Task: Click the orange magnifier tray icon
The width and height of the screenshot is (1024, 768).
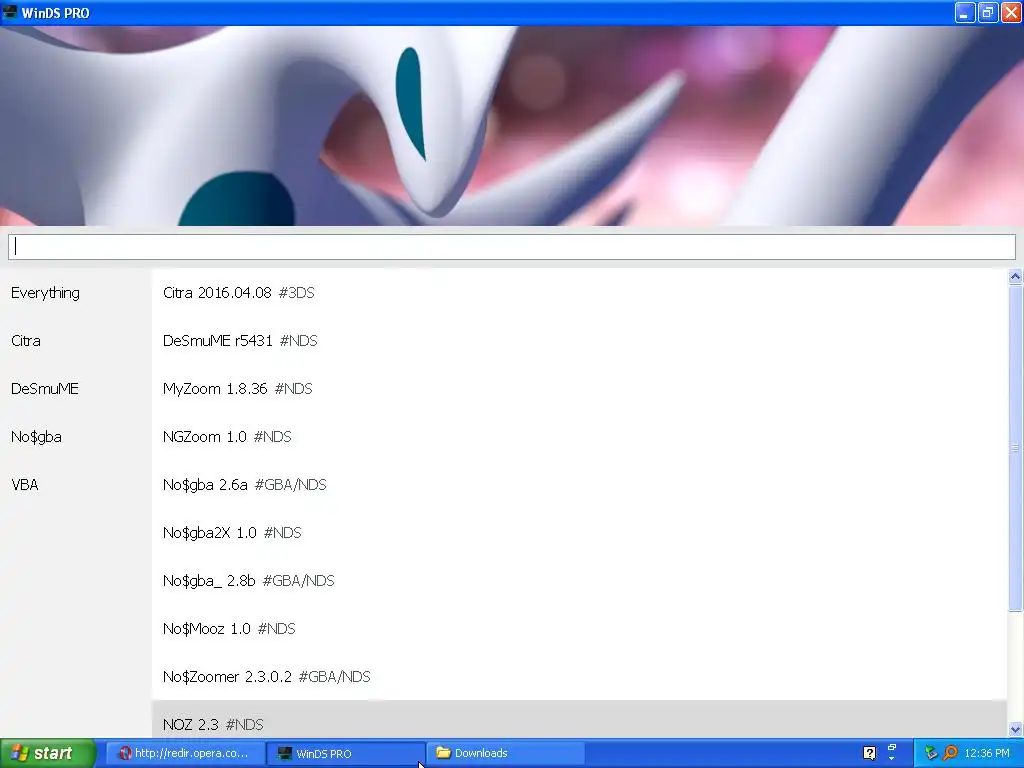Action: pos(950,753)
